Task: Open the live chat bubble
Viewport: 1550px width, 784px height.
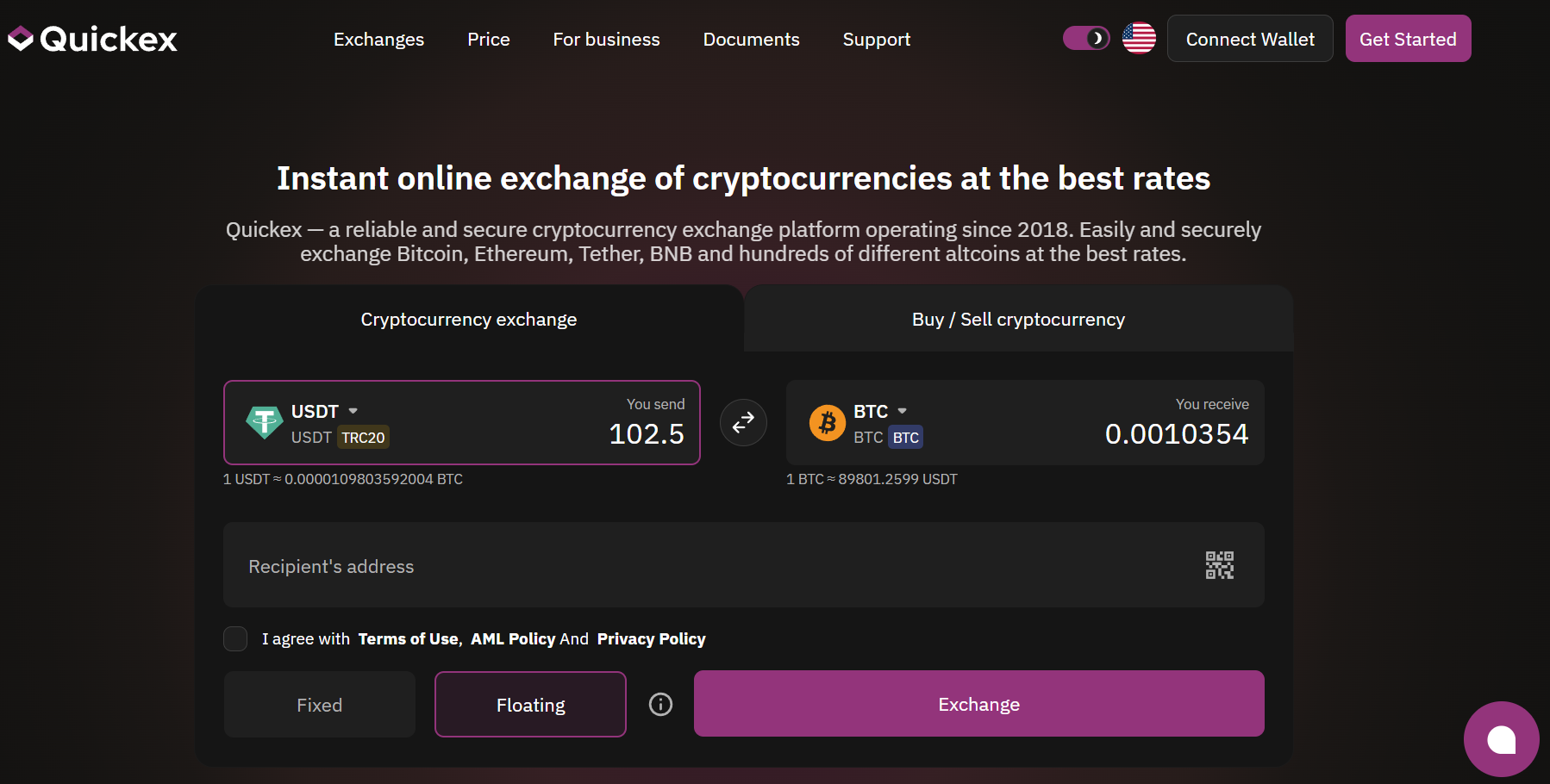Action: coord(1501,738)
